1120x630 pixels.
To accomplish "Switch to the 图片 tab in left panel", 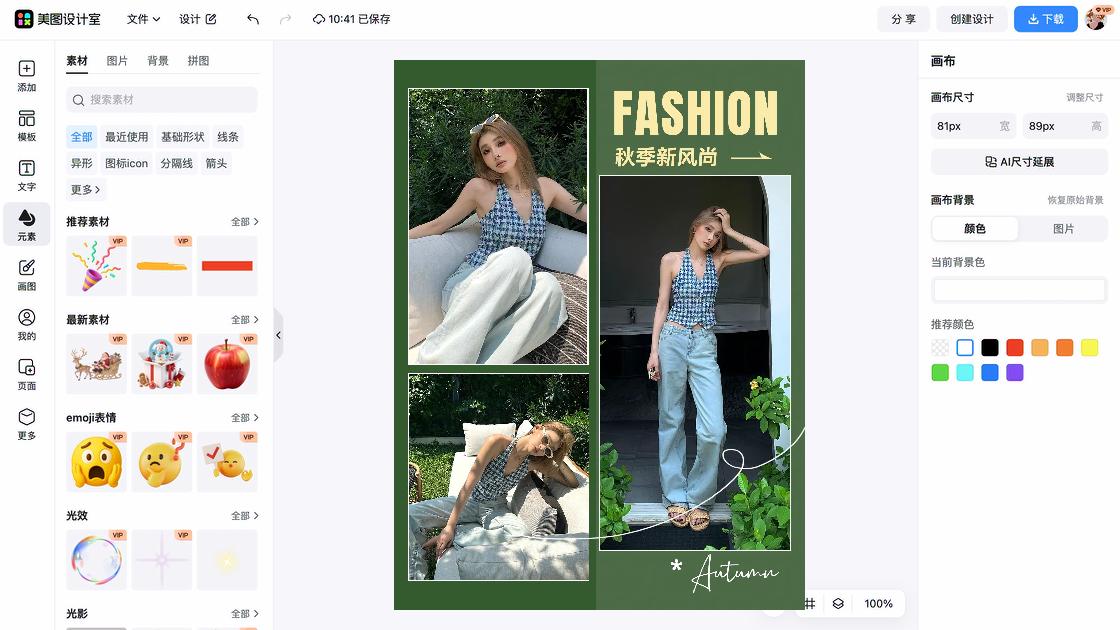I will tap(117, 61).
